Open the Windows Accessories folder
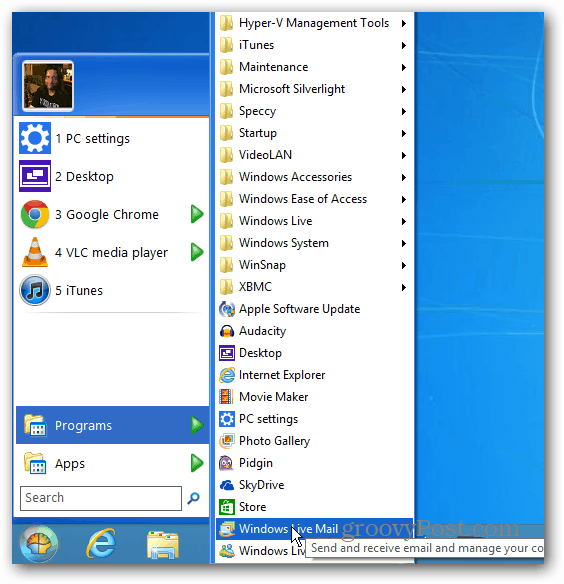The width and height of the screenshot is (564, 584). pos(314,177)
